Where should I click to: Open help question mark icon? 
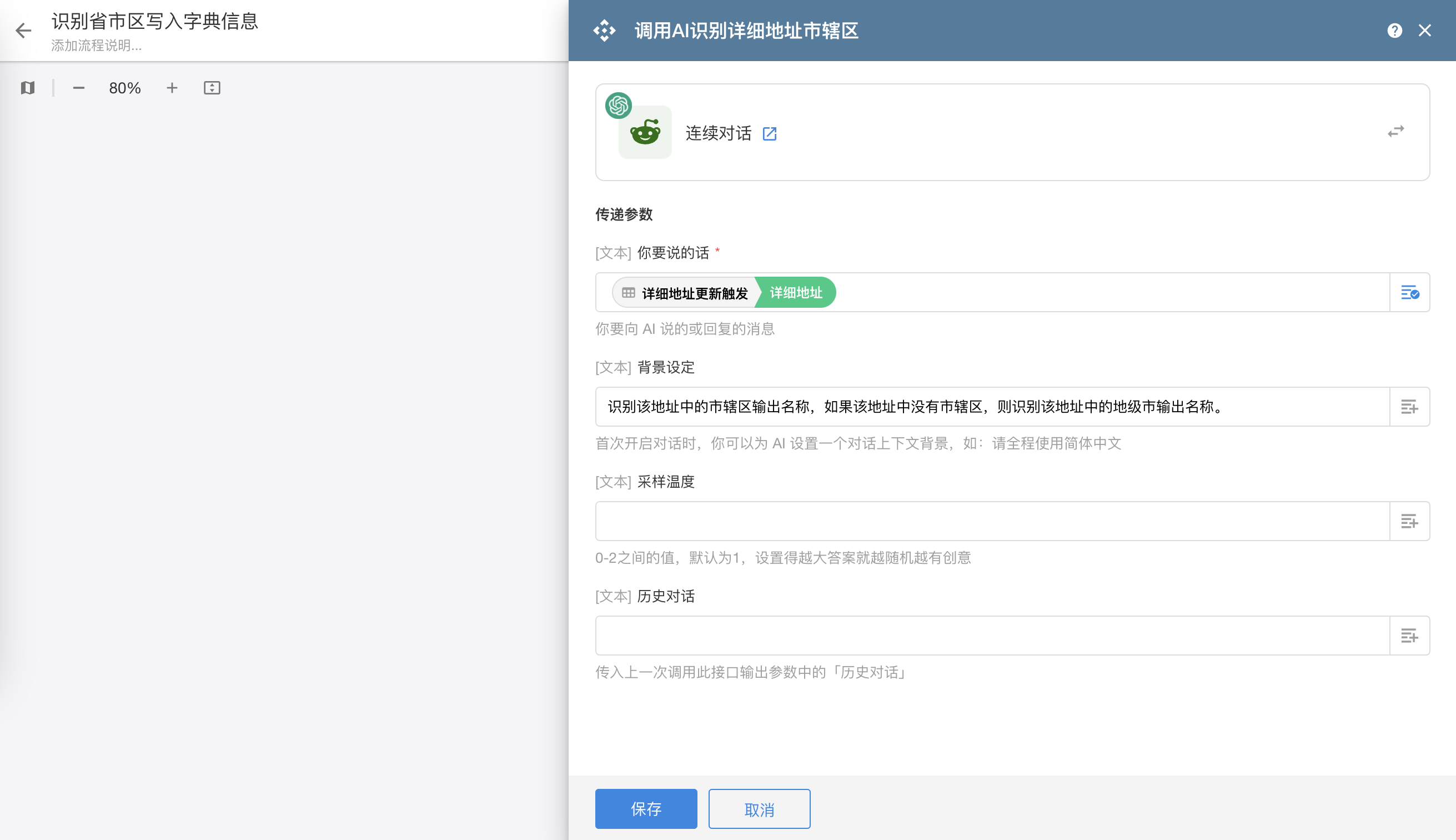coord(1394,31)
